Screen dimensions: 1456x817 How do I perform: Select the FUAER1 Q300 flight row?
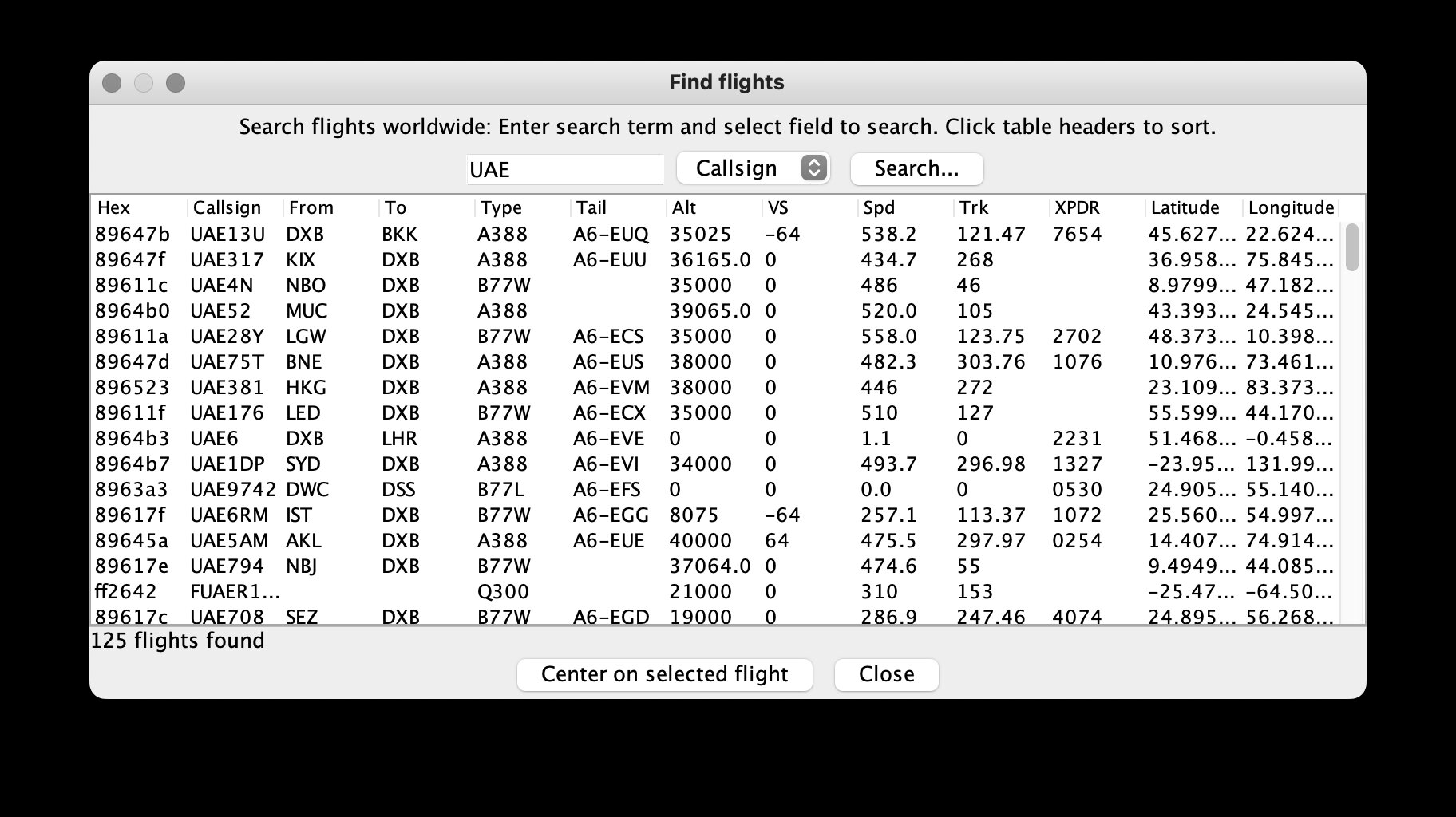(235, 592)
